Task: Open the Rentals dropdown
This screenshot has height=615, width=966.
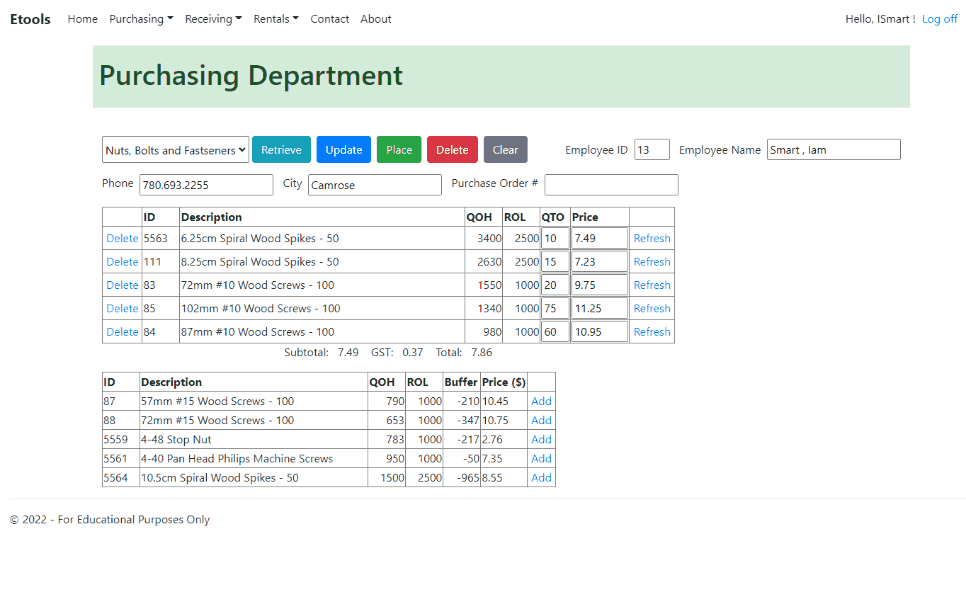Action: point(275,18)
